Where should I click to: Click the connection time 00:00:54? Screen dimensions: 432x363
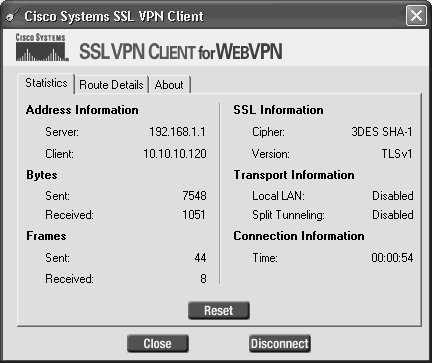point(392,258)
